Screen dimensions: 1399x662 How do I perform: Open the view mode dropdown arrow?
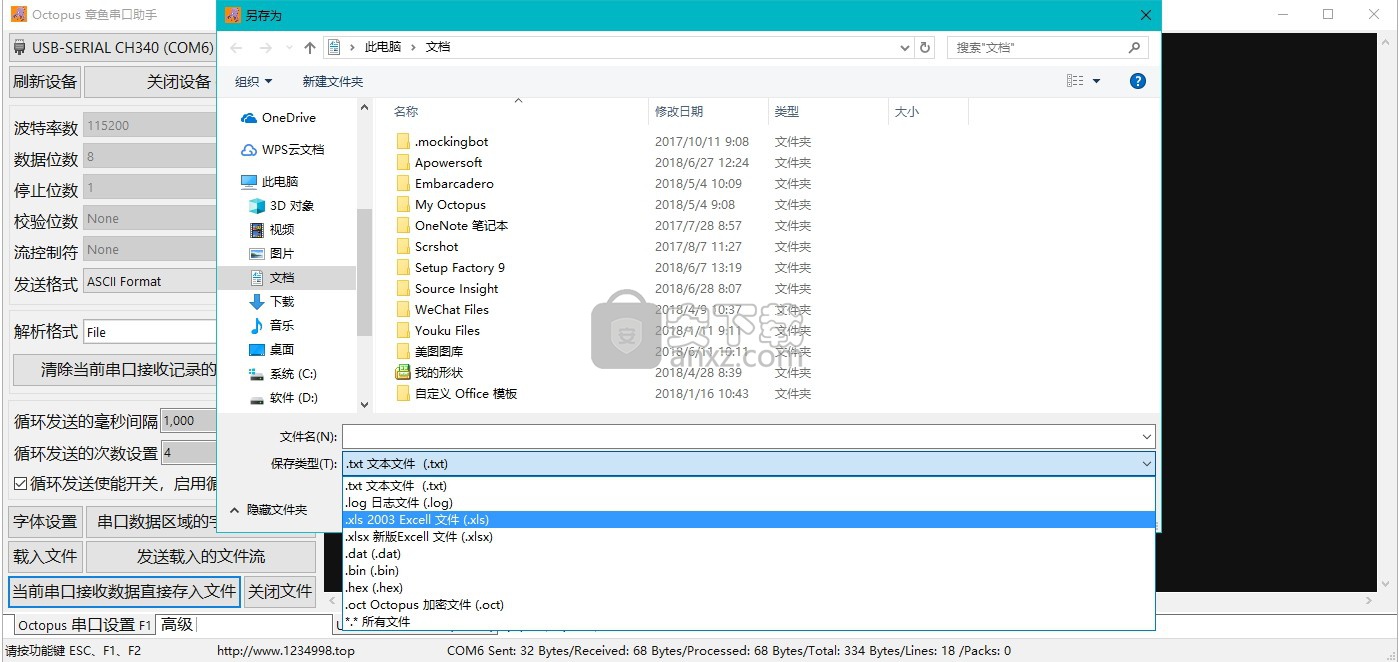click(1096, 81)
